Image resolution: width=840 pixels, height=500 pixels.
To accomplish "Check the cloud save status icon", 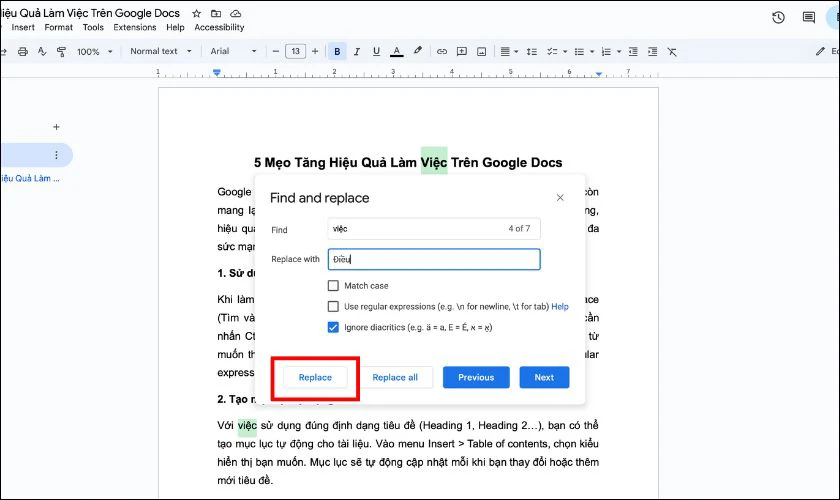I will 235,13.
